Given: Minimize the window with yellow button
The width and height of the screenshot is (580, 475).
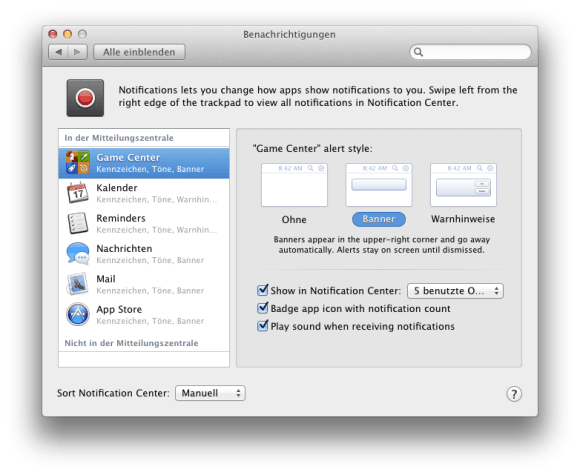Looking at the screenshot, I should [x=67, y=34].
